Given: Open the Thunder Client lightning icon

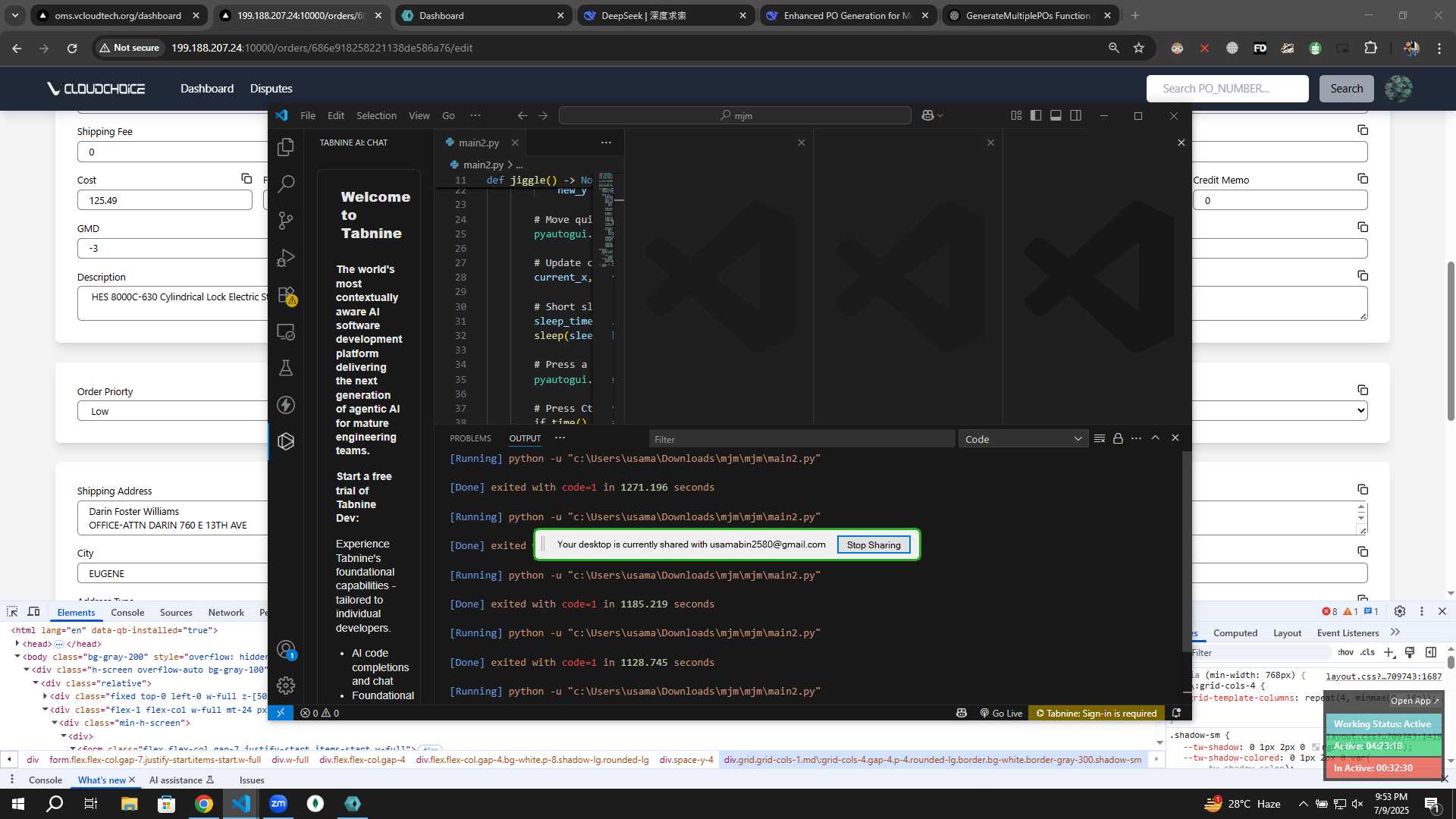Looking at the screenshot, I should (x=286, y=405).
